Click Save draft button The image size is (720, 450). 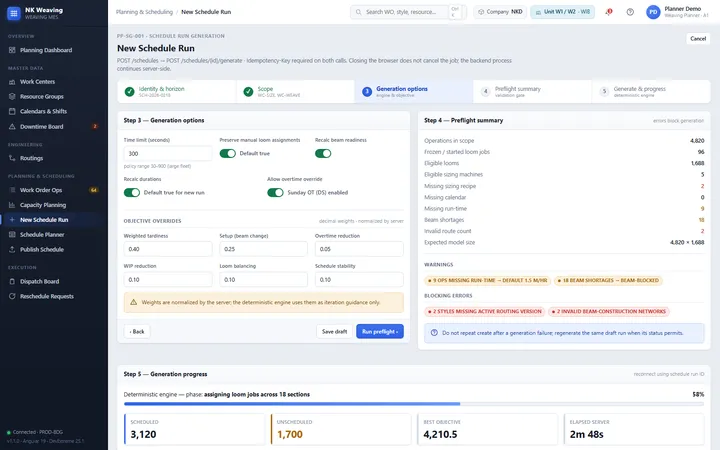334,332
